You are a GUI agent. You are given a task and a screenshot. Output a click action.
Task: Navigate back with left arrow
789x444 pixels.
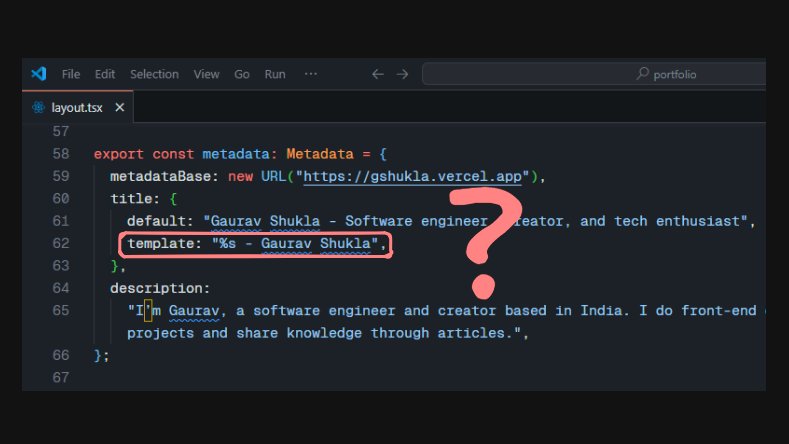point(378,75)
